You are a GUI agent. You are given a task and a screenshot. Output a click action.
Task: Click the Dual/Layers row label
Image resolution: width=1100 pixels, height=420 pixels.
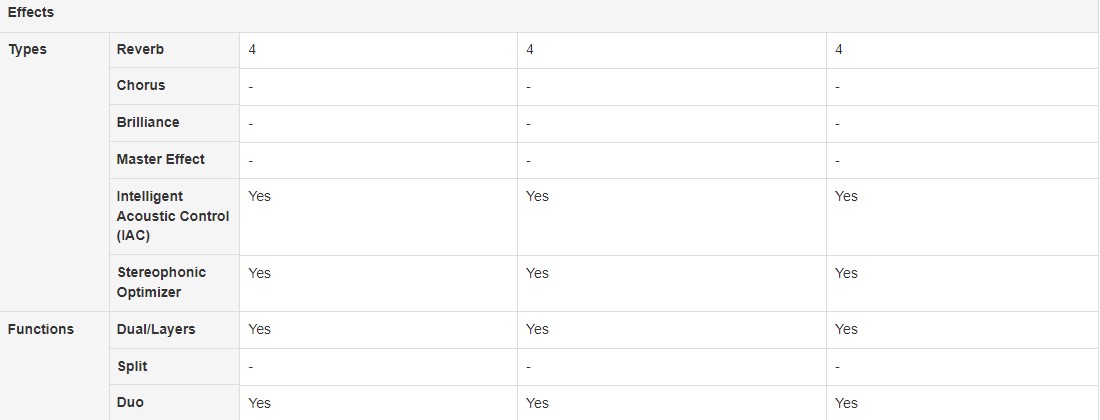pos(156,329)
